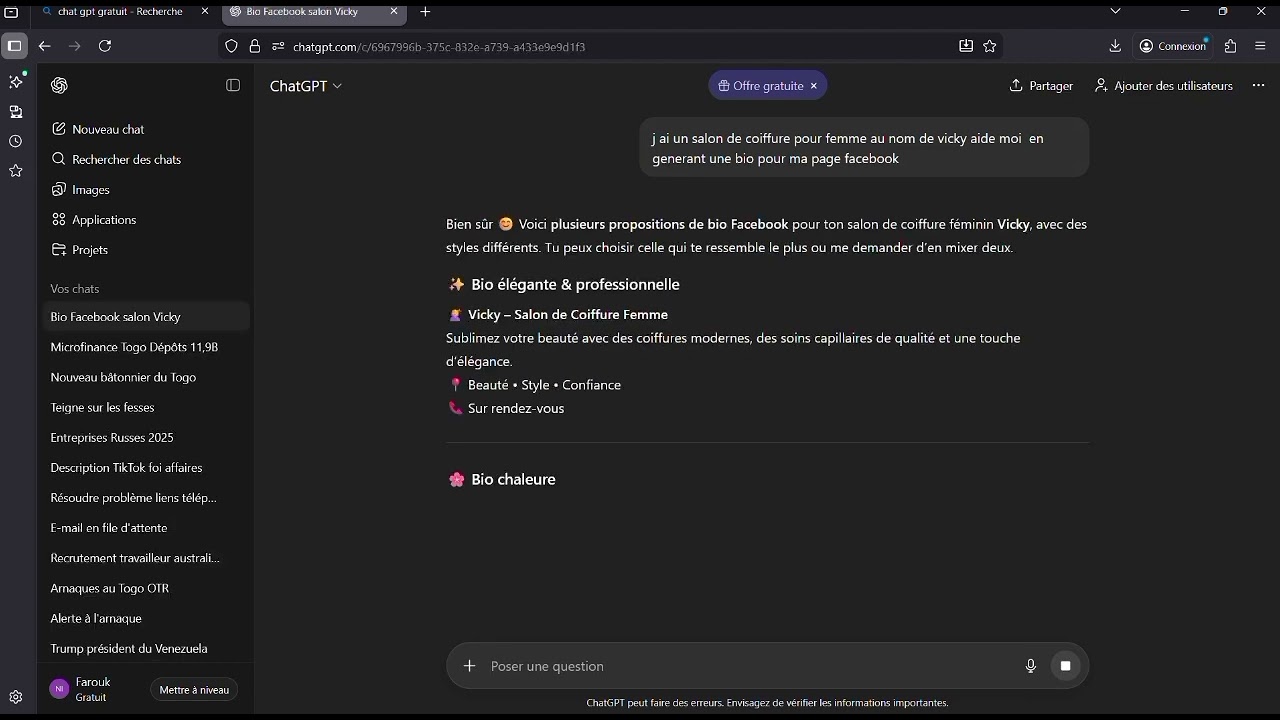Open the Applications section
Viewport: 1280px width, 720px height.
point(145,219)
